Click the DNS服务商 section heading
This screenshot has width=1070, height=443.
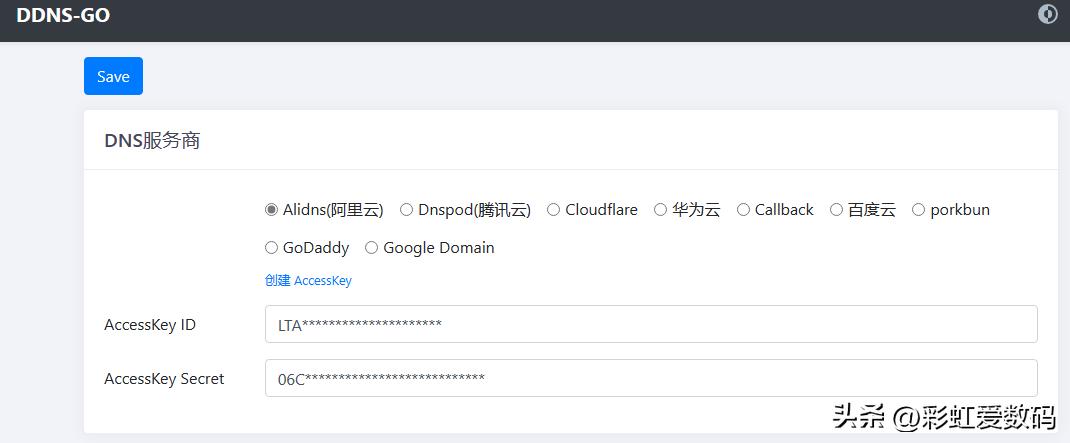pyautogui.click(x=152, y=141)
